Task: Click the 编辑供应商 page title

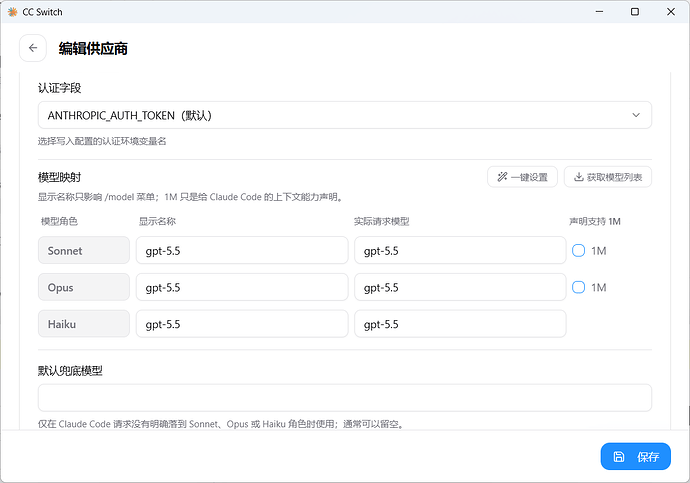Action: 93,48
